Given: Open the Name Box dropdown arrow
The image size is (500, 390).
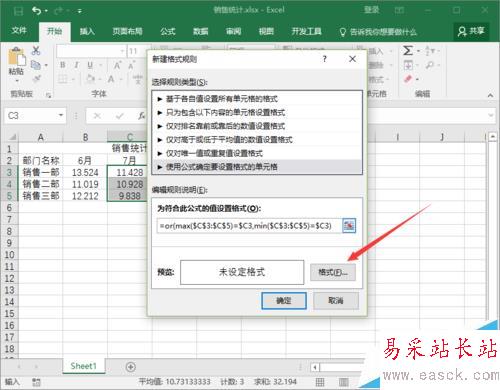Looking at the screenshot, I should coord(61,115).
